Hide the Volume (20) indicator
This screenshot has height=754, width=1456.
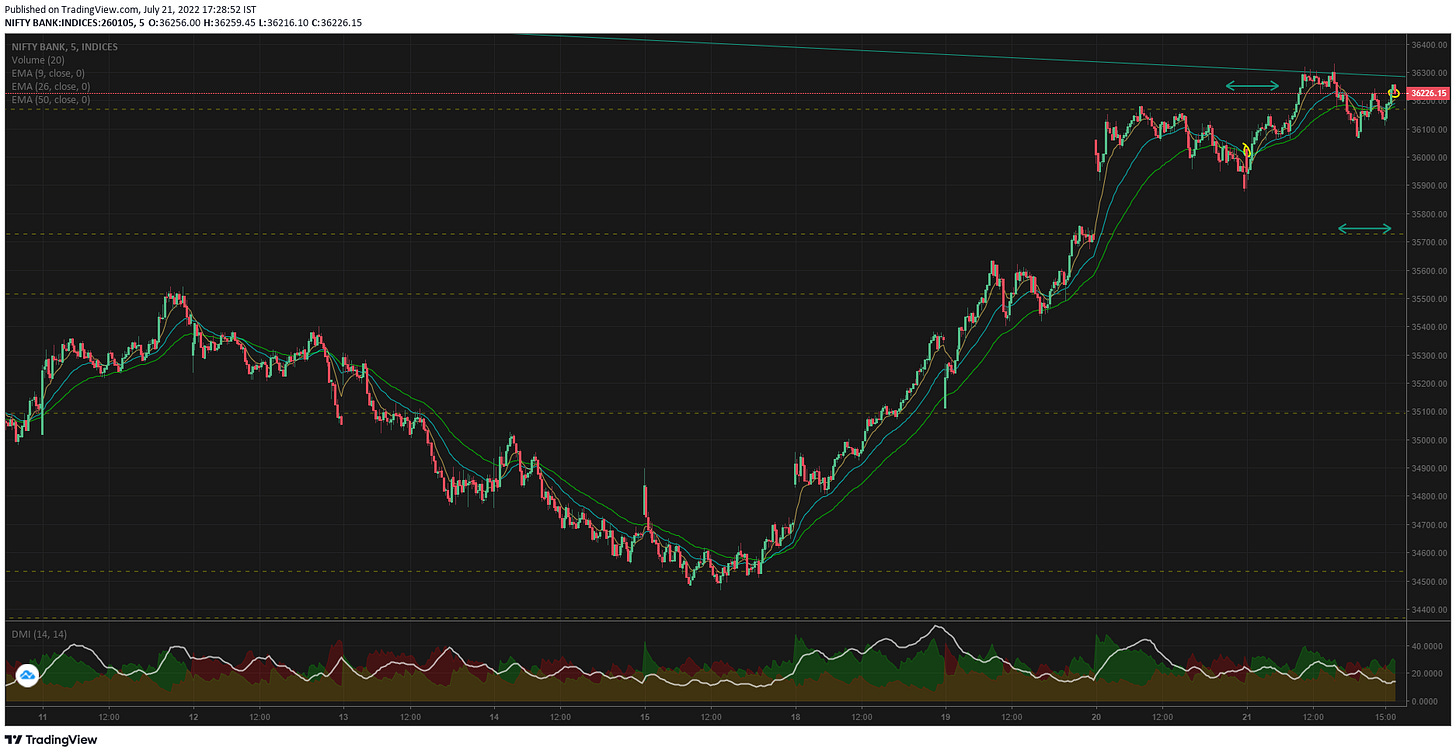(36, 60)
